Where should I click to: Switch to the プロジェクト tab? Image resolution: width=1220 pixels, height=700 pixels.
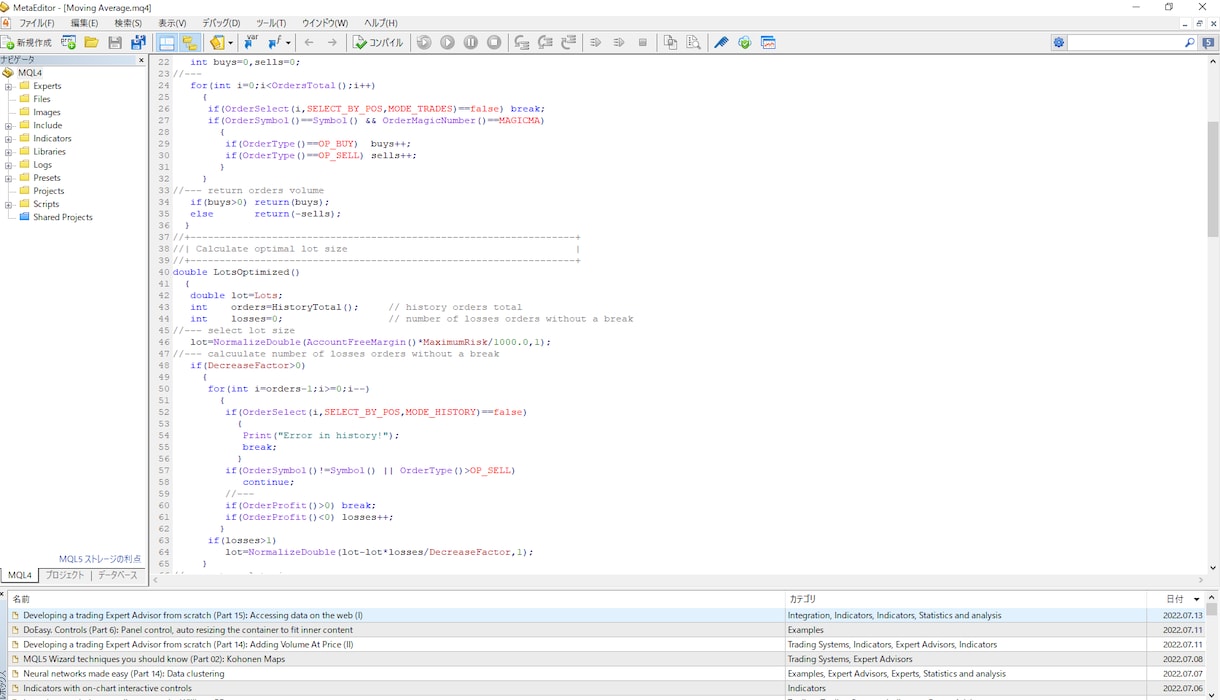tap(65, 576)
